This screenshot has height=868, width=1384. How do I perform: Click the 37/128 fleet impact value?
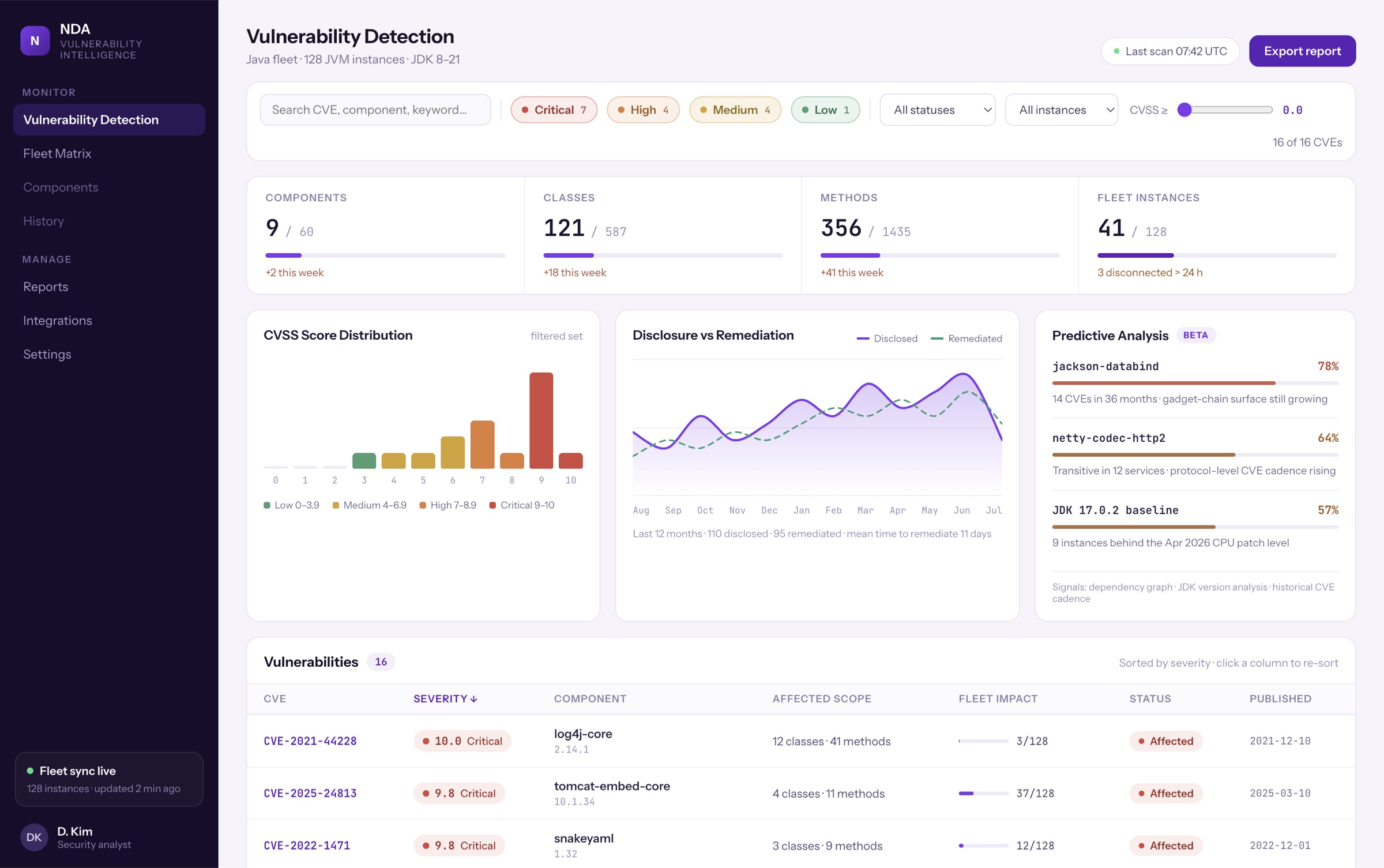click(x=1035, y=793)
